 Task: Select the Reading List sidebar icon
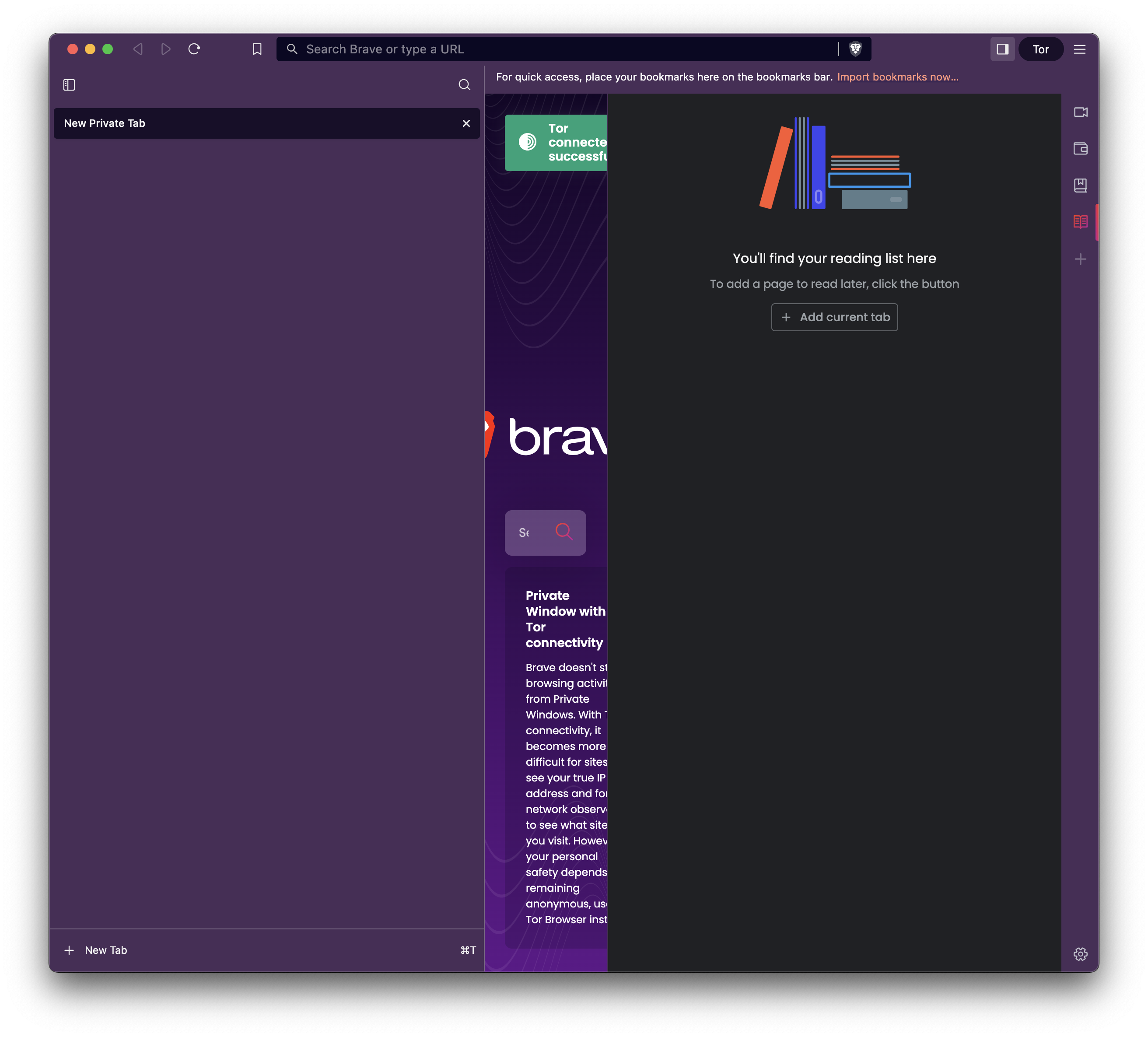click(x=1080, y=221)
